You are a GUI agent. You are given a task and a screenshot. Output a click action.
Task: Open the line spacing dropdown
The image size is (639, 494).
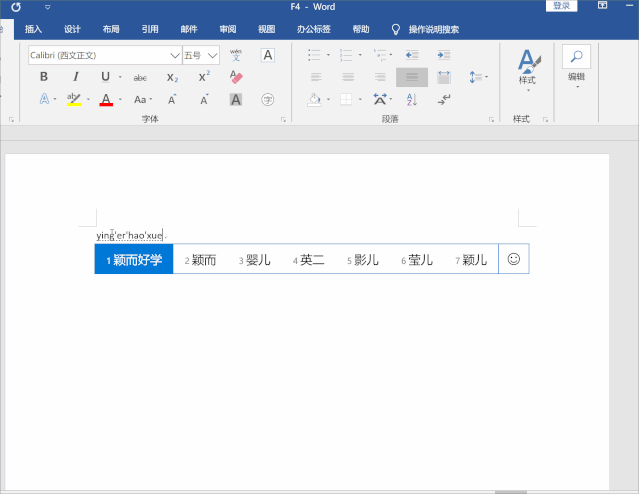(477, 77)
